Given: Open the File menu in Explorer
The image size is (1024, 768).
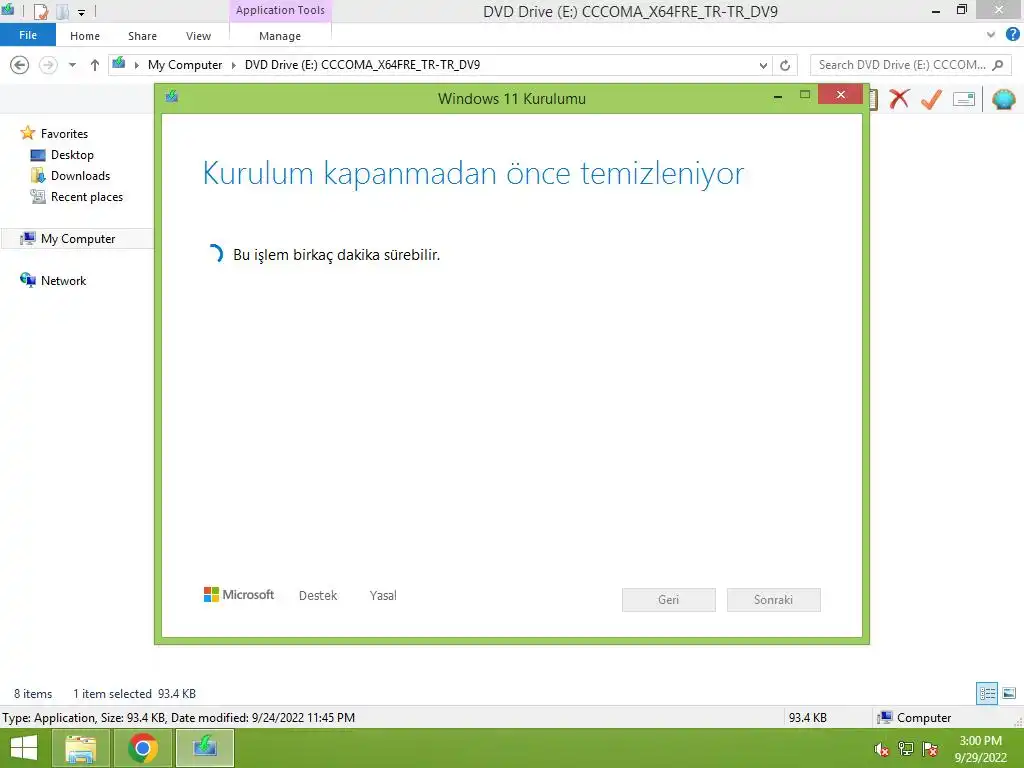Looking at the screenshot, I should click(x=28, y=35).
